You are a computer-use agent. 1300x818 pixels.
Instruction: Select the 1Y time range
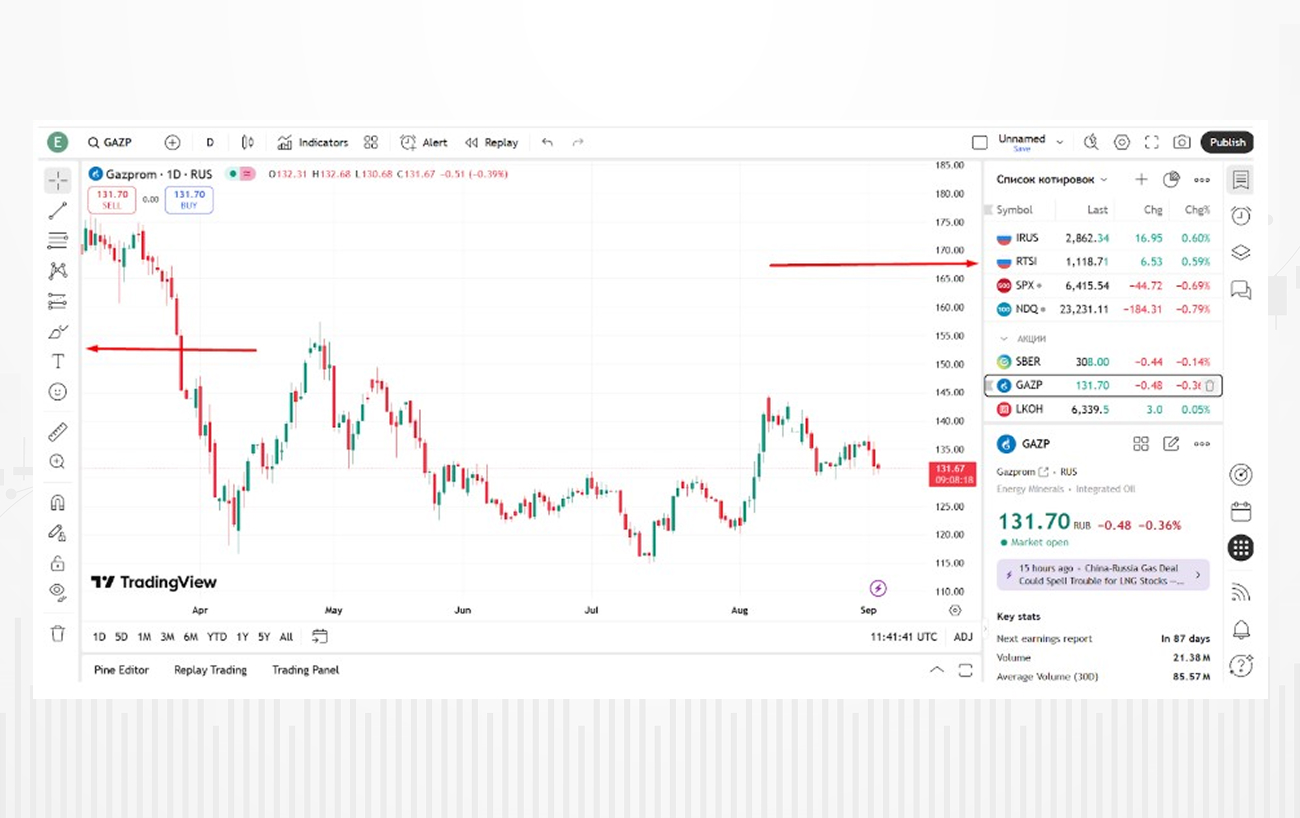(x=242, y=637)
